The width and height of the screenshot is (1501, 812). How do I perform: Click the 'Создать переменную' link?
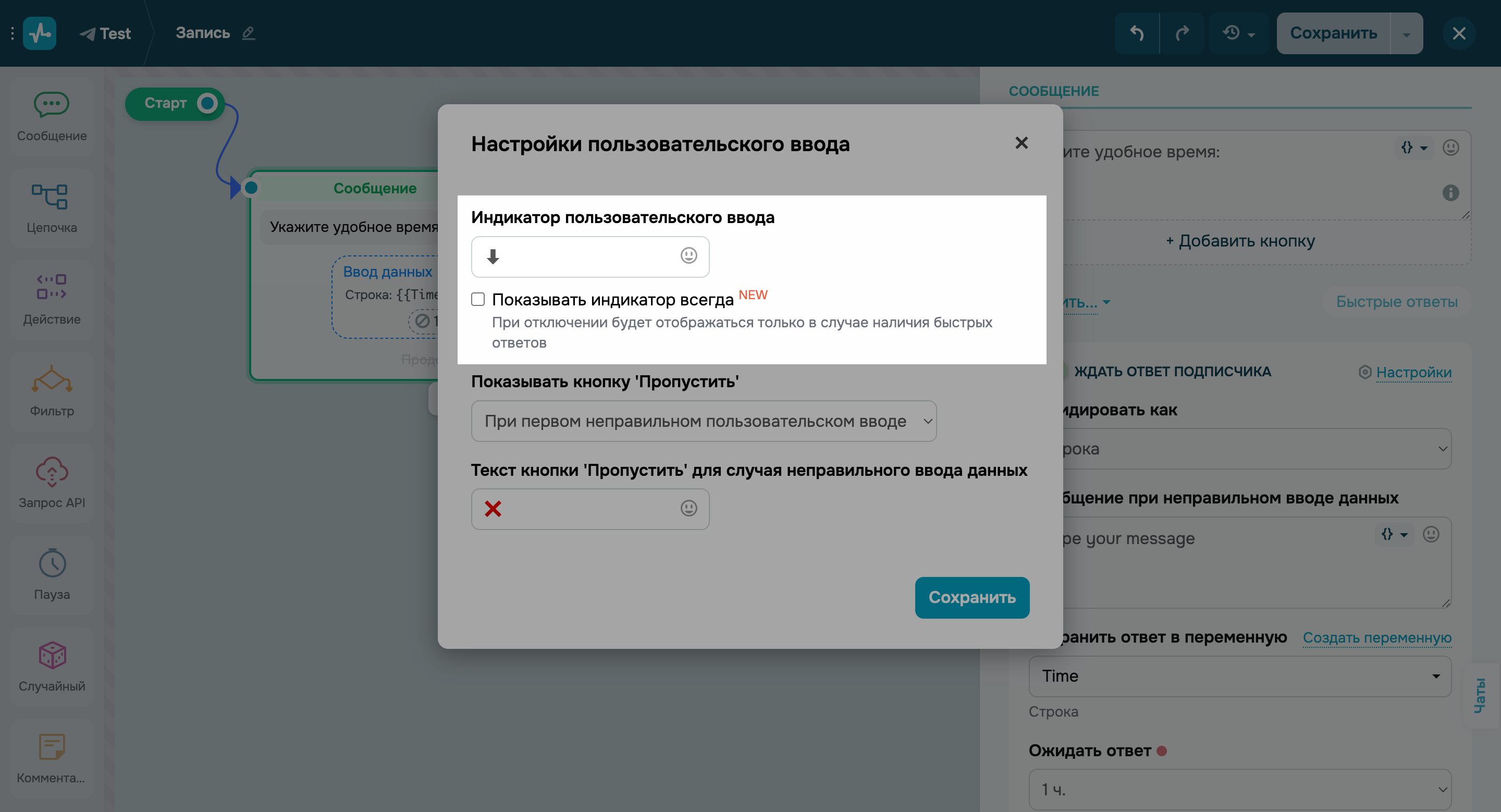1377,637
